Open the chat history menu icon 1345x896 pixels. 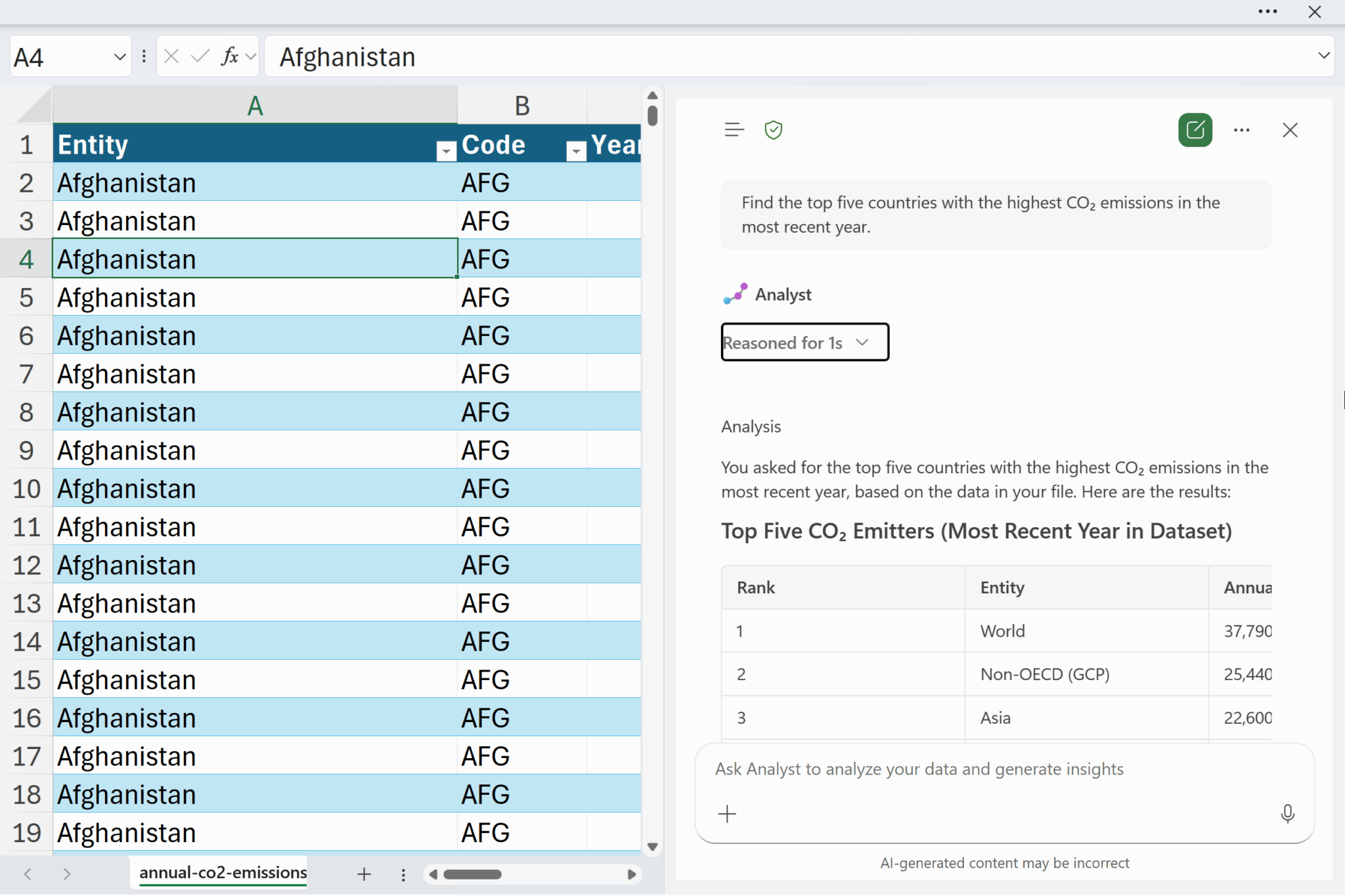(734, 130)
